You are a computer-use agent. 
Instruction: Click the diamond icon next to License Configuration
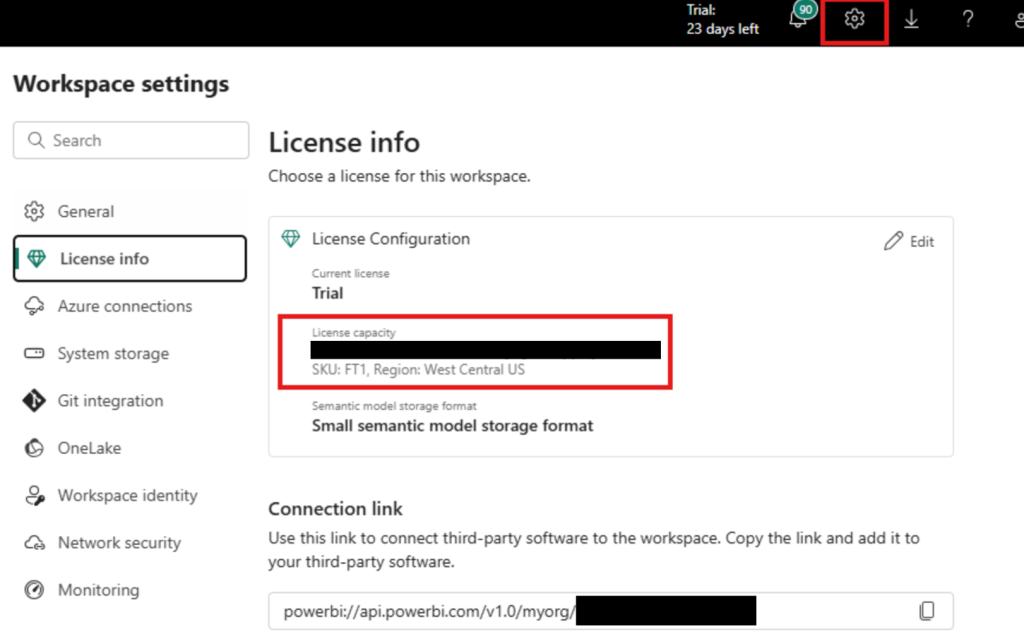click(291, 238)
